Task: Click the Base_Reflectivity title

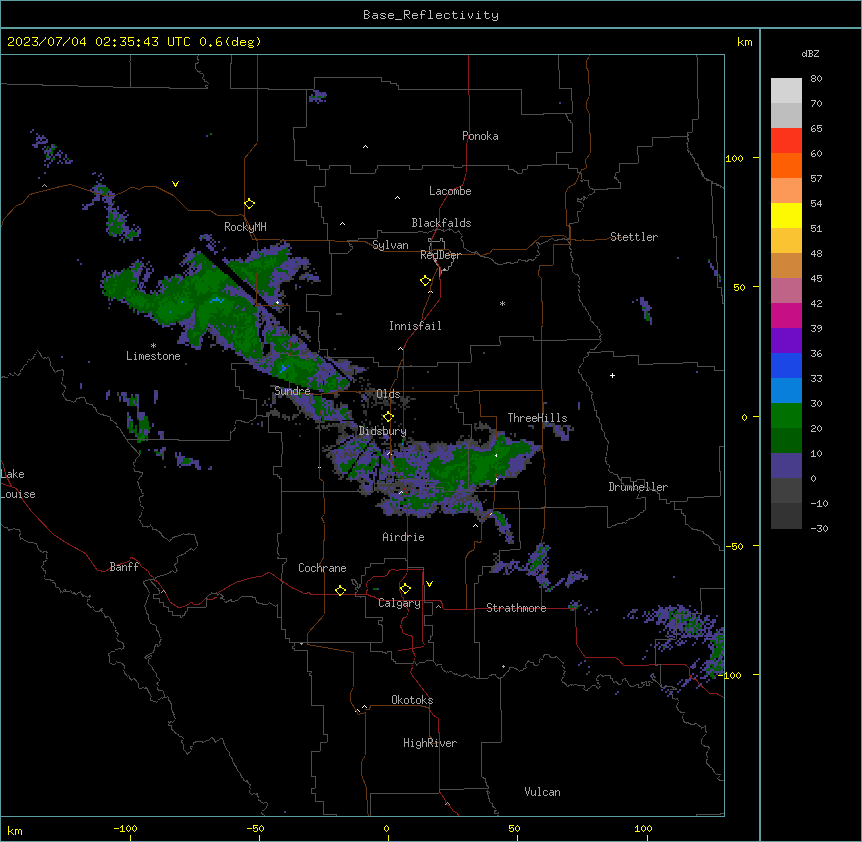Action: tap(431, 15)
